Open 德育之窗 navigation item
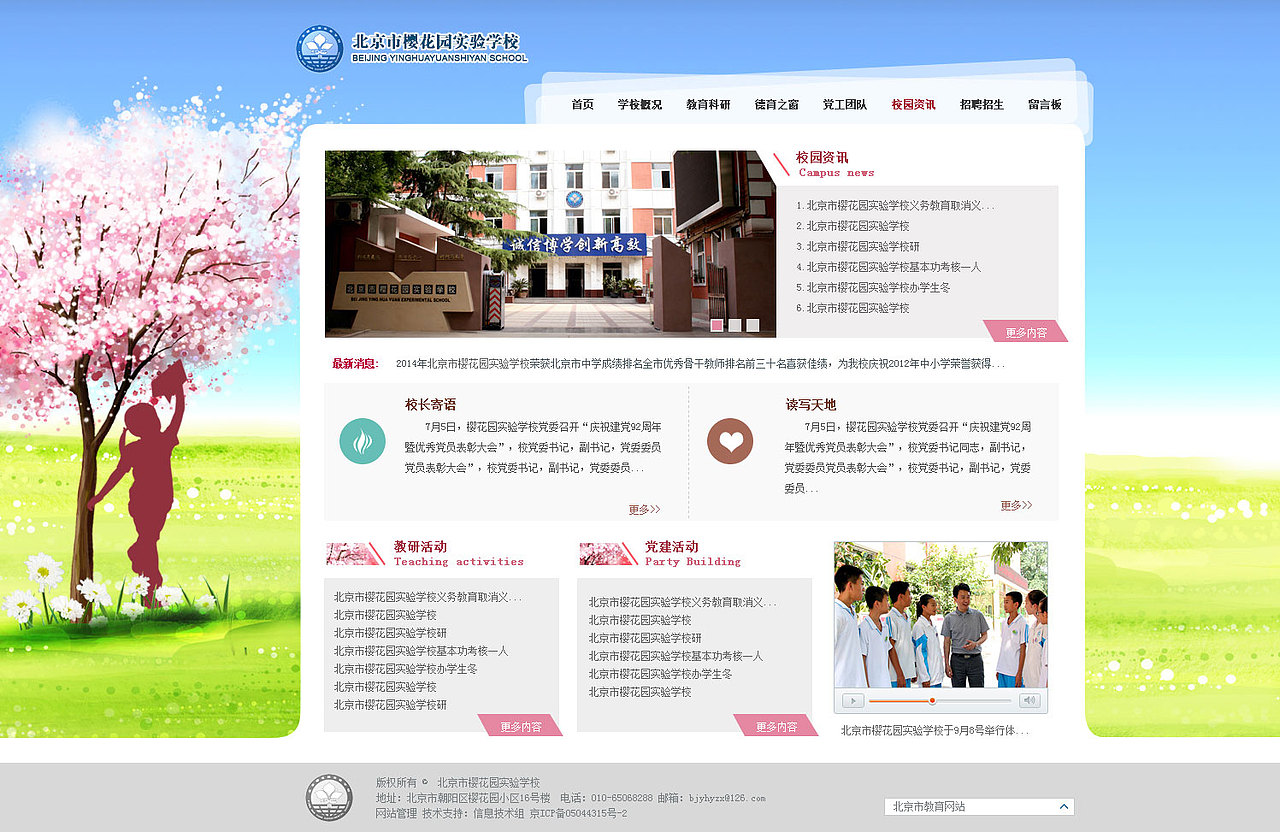 pos(776,104)
